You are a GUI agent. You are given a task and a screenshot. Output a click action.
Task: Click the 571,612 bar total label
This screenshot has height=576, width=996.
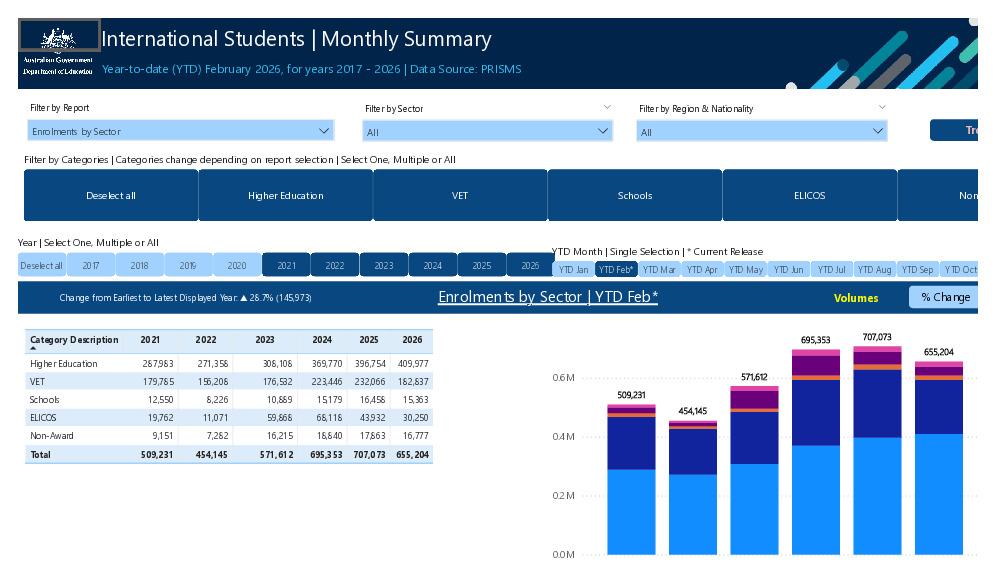tap(754, 377)
